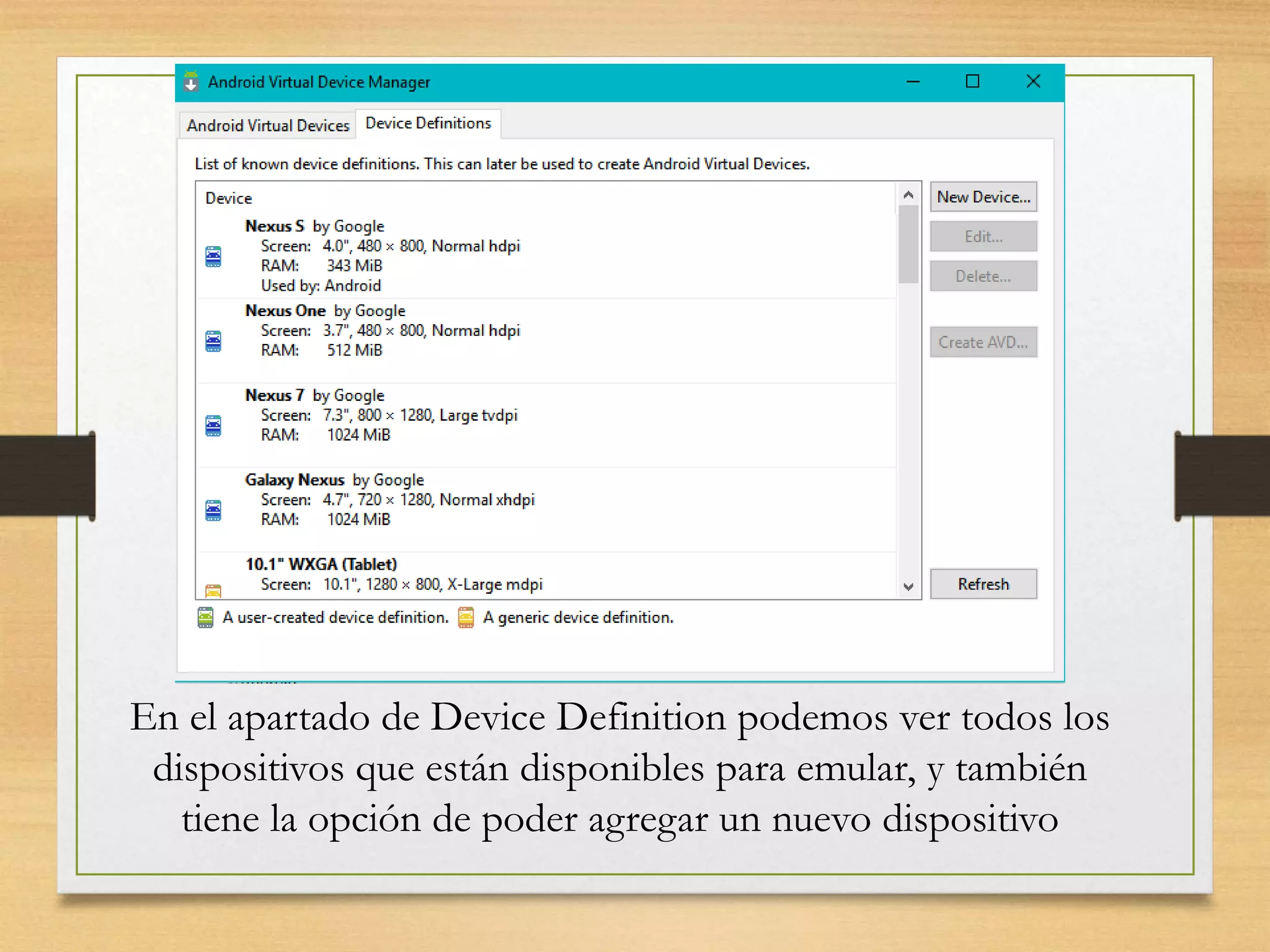
Task: Select the "Nexus S by Google" row title
Action: click(x=314, y=226)
